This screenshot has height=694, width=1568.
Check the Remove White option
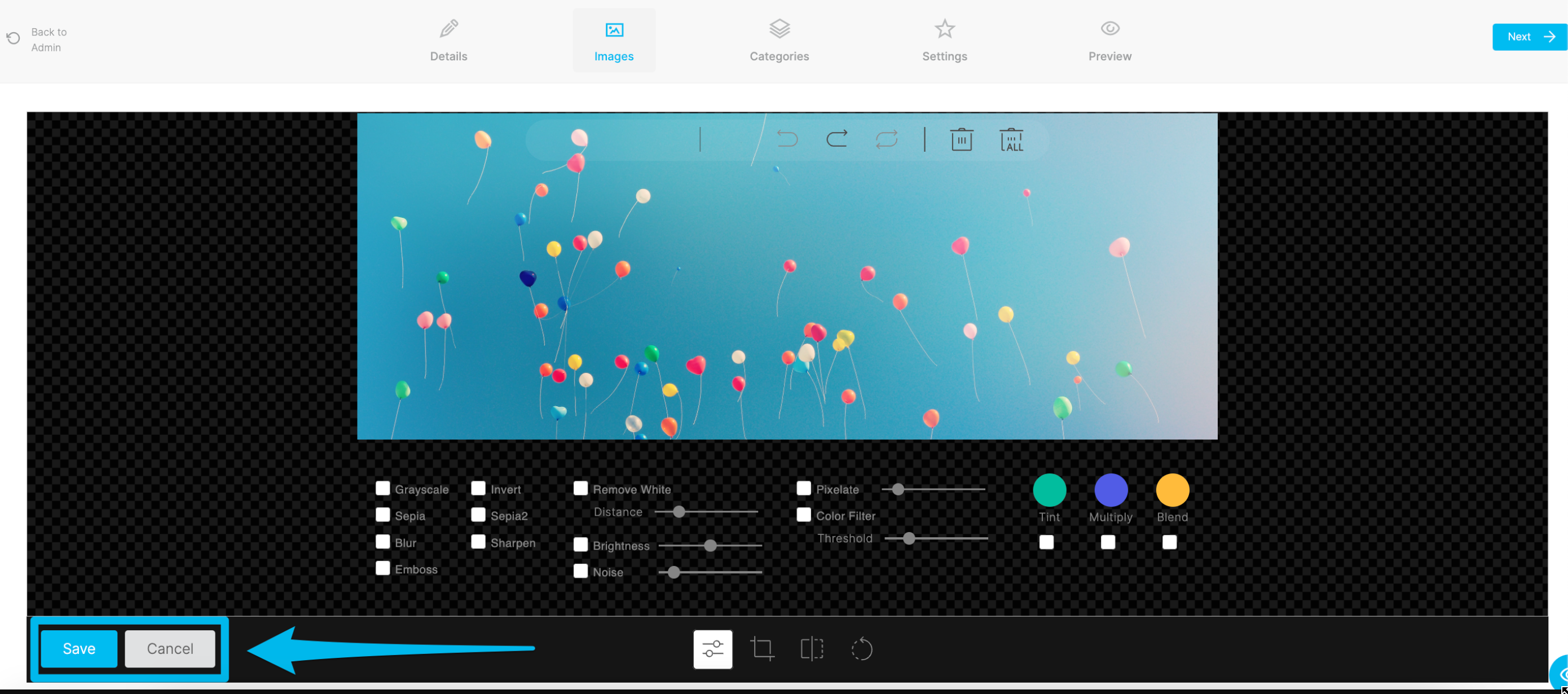[581, 489]
